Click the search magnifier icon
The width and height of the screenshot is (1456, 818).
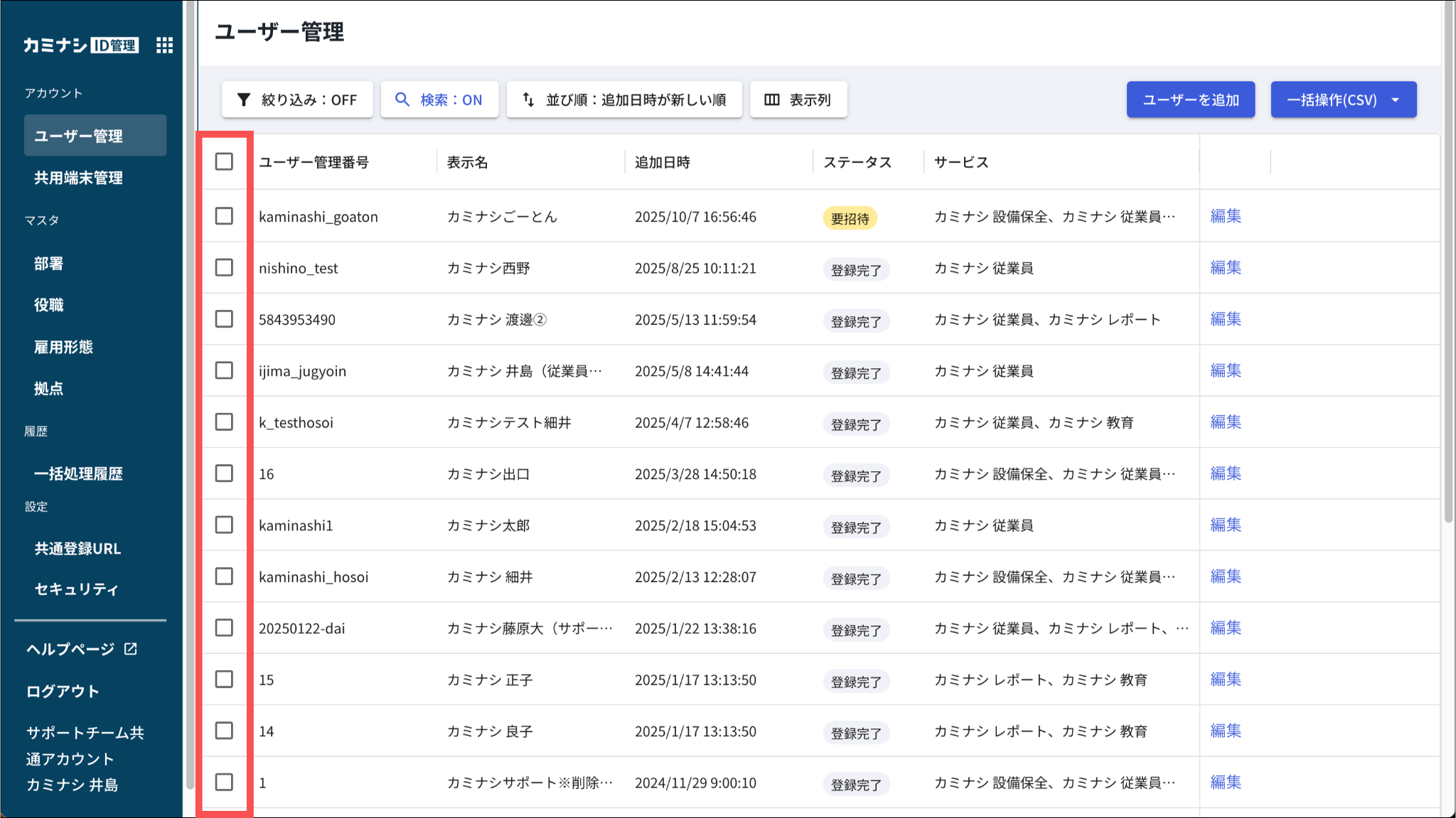pyautogui.click(x=402, y=99)
